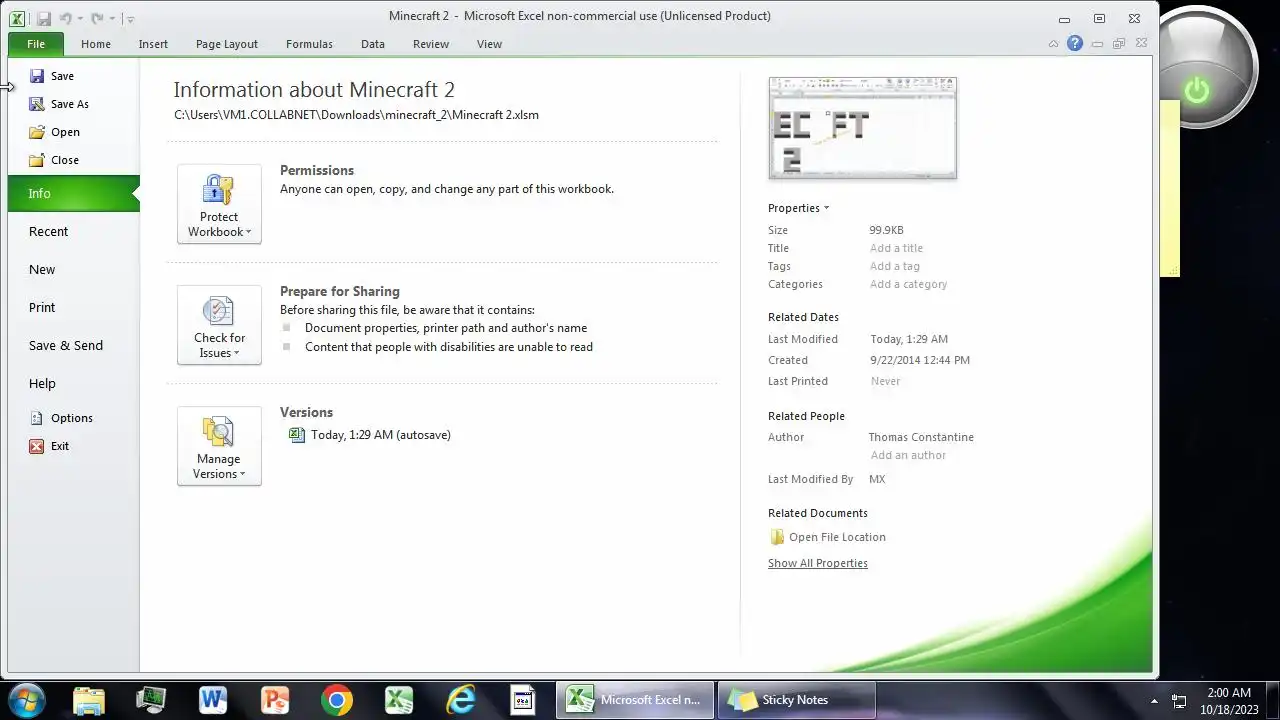This screenshot has width=1280, height=720.
Task: Launch Google Chrome from the taskbar
Action: click(337, 700)
